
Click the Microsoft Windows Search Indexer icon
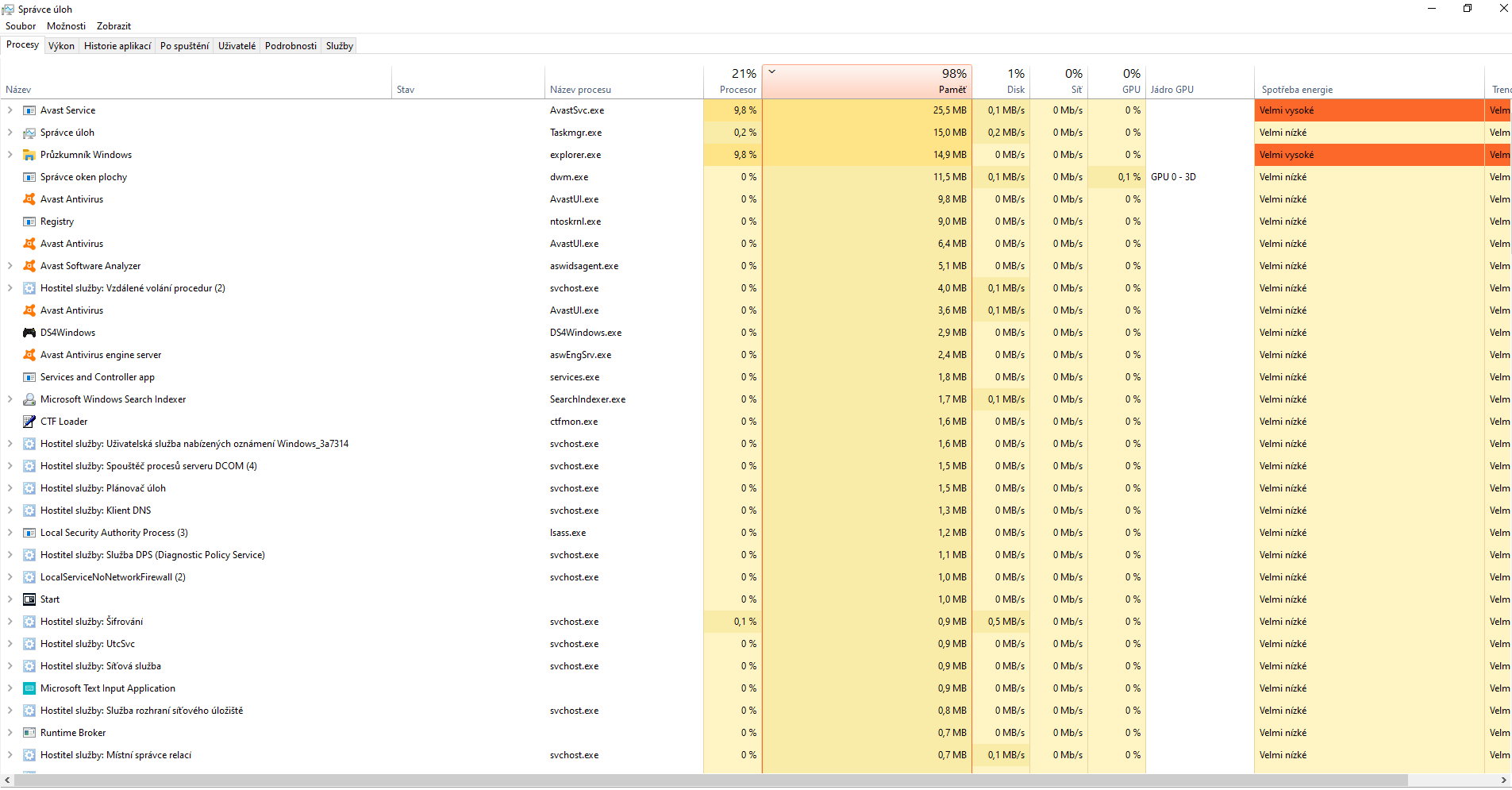coord(29,399)
